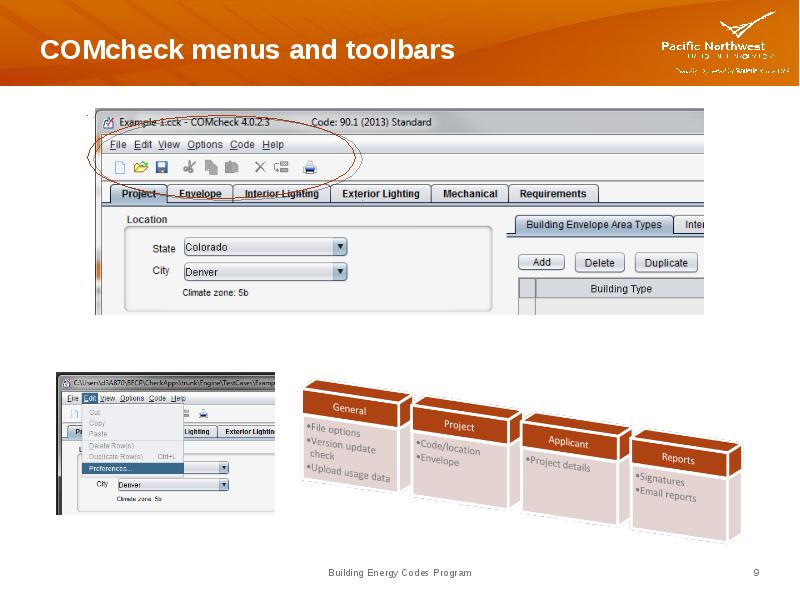Click the printer icon in the small screenshot toolbar

tap(203, 414)
